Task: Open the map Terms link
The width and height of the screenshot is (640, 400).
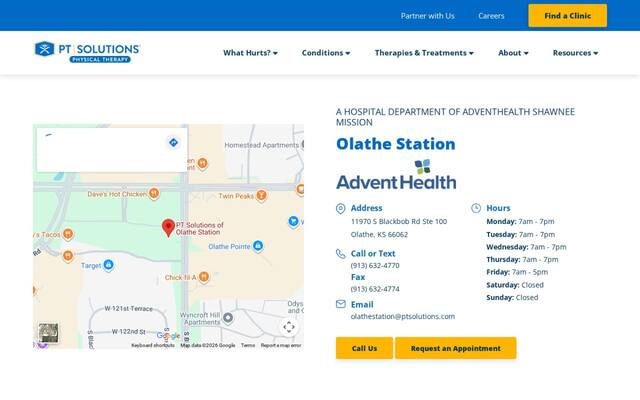Action: click(x=248, y=345)
